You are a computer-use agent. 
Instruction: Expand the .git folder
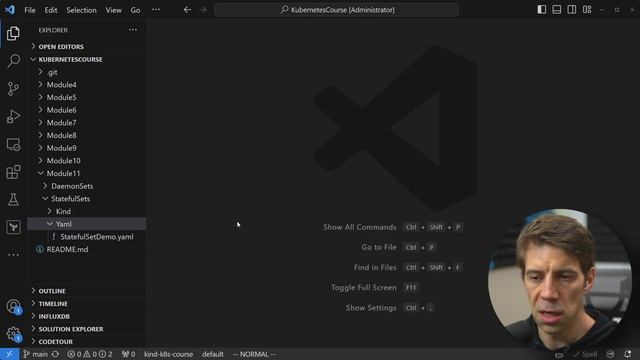click(x=87, y=72)
